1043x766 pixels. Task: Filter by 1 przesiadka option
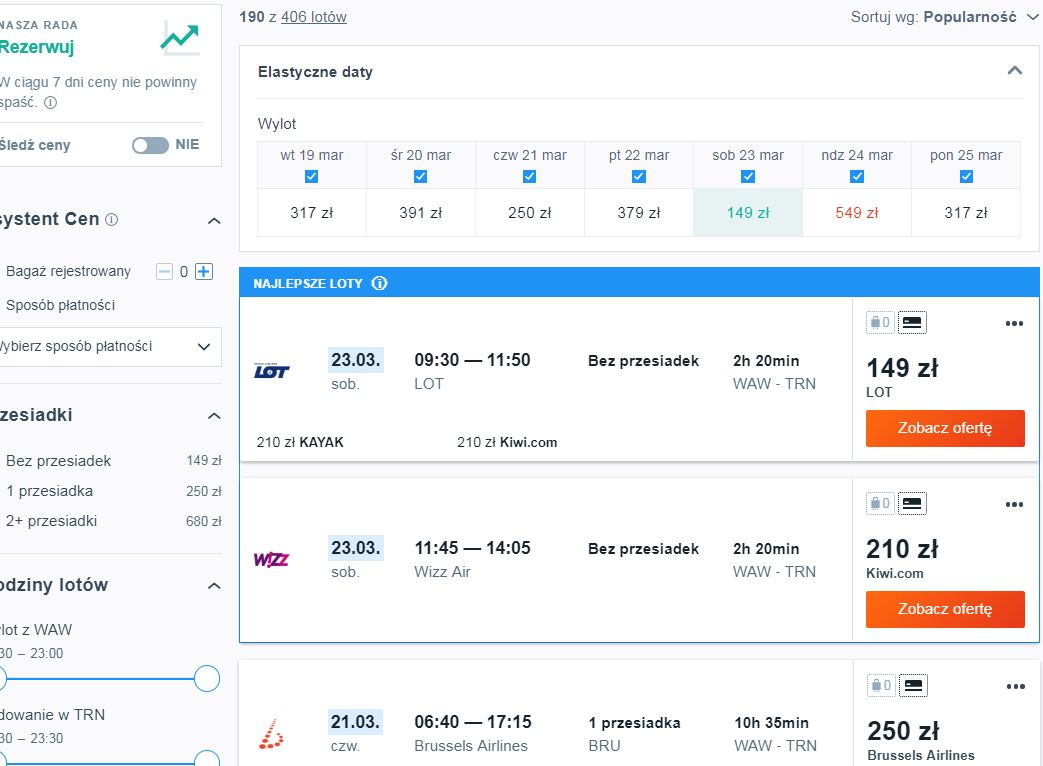click(49, 491)
